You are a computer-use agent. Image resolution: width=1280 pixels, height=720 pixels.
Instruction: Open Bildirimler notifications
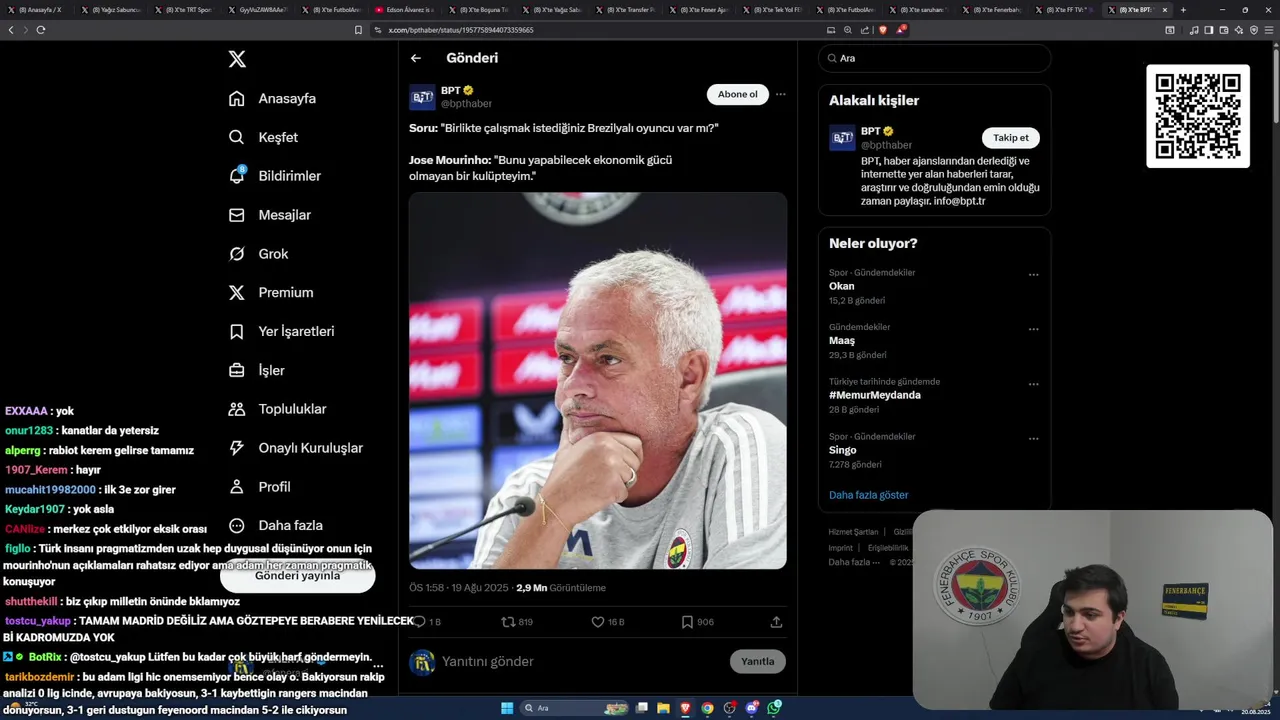tap(275, 176)
